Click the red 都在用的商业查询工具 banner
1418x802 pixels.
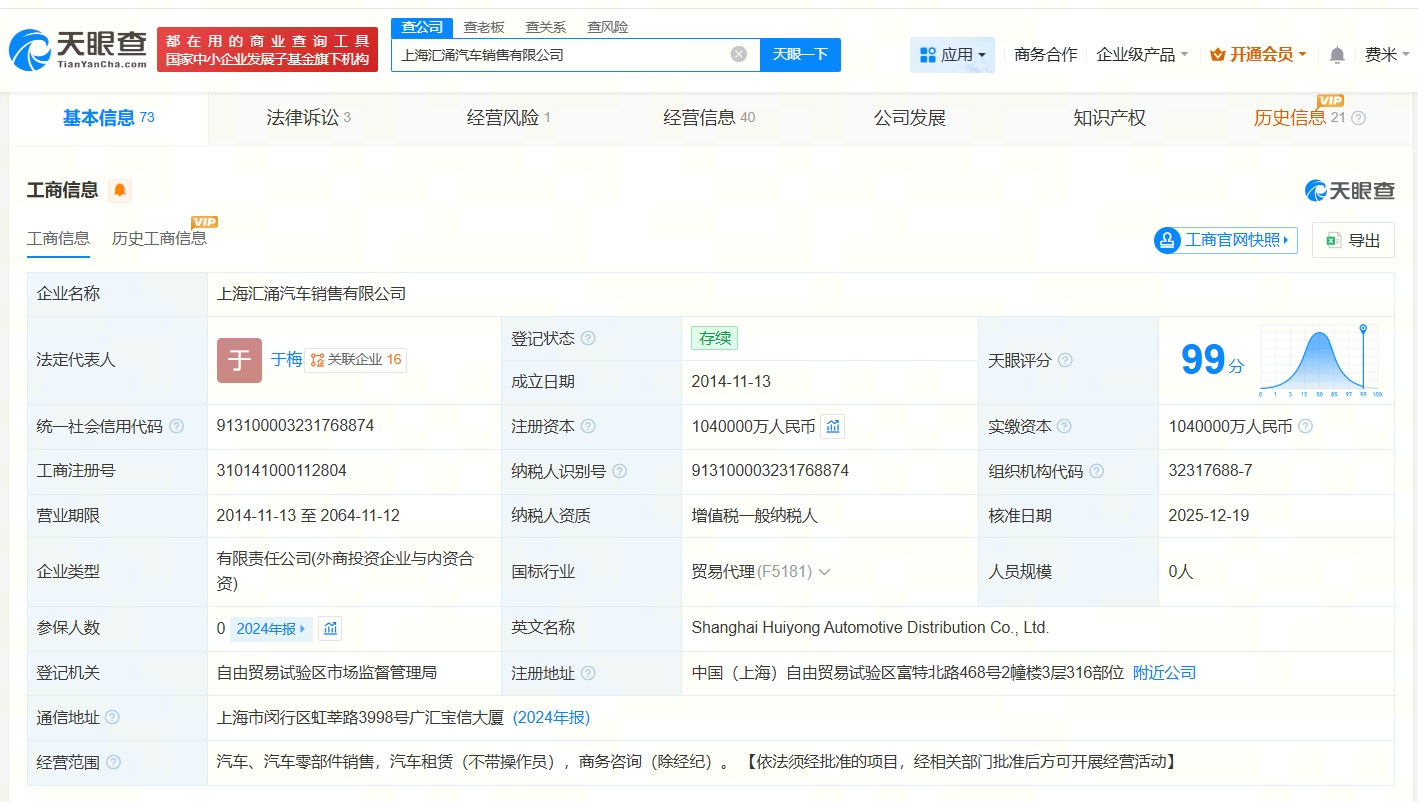point(267,49)
